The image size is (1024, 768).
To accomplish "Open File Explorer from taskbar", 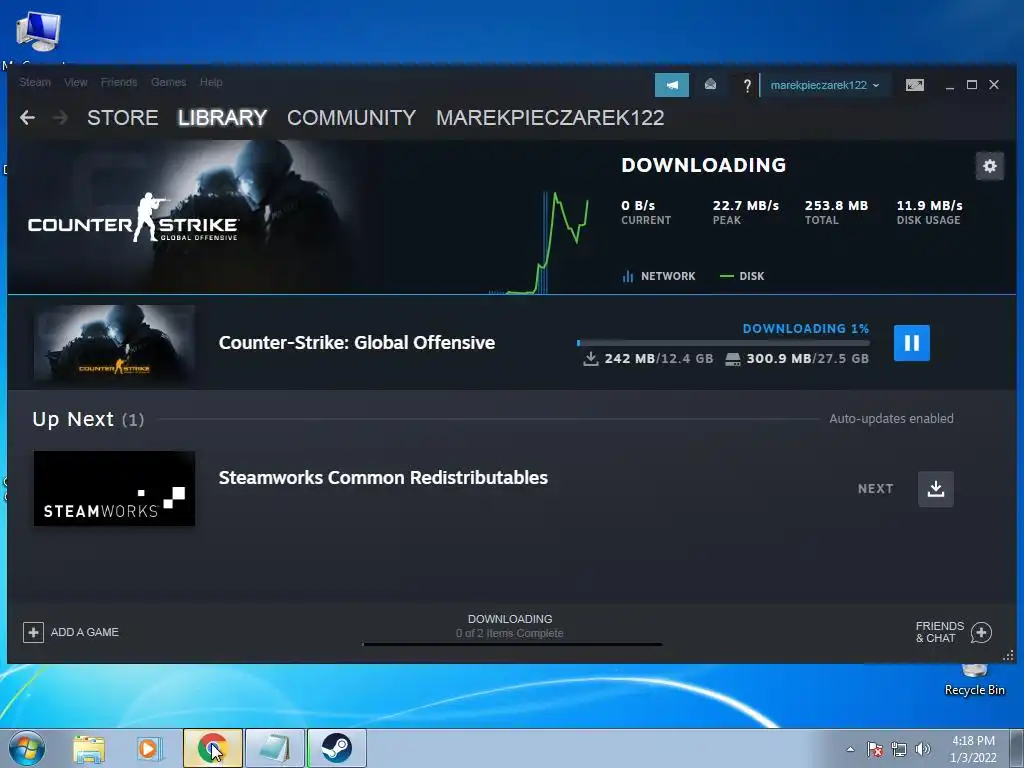I will [x=89, y=749].
